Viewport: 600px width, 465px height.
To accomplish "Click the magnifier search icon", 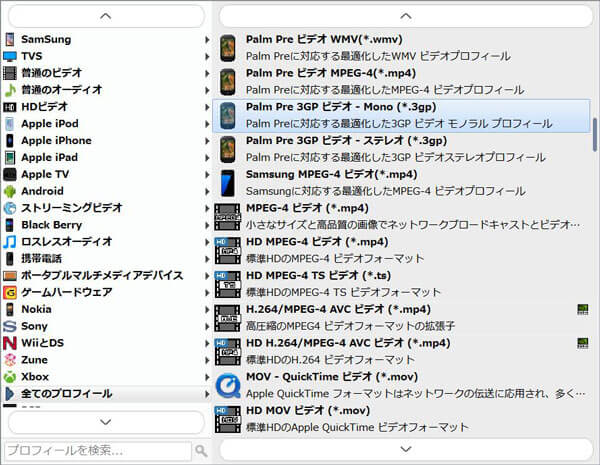I will (x=201, y=450).
